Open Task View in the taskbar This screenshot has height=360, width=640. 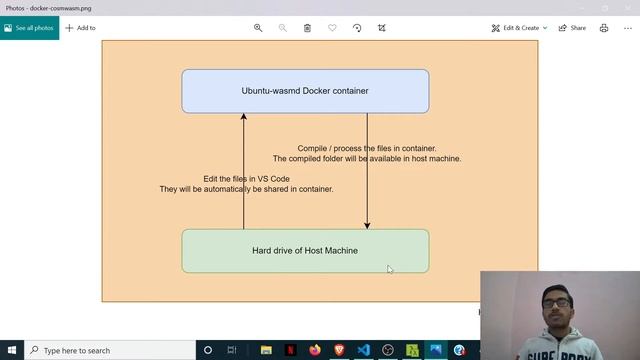(232, 350)
